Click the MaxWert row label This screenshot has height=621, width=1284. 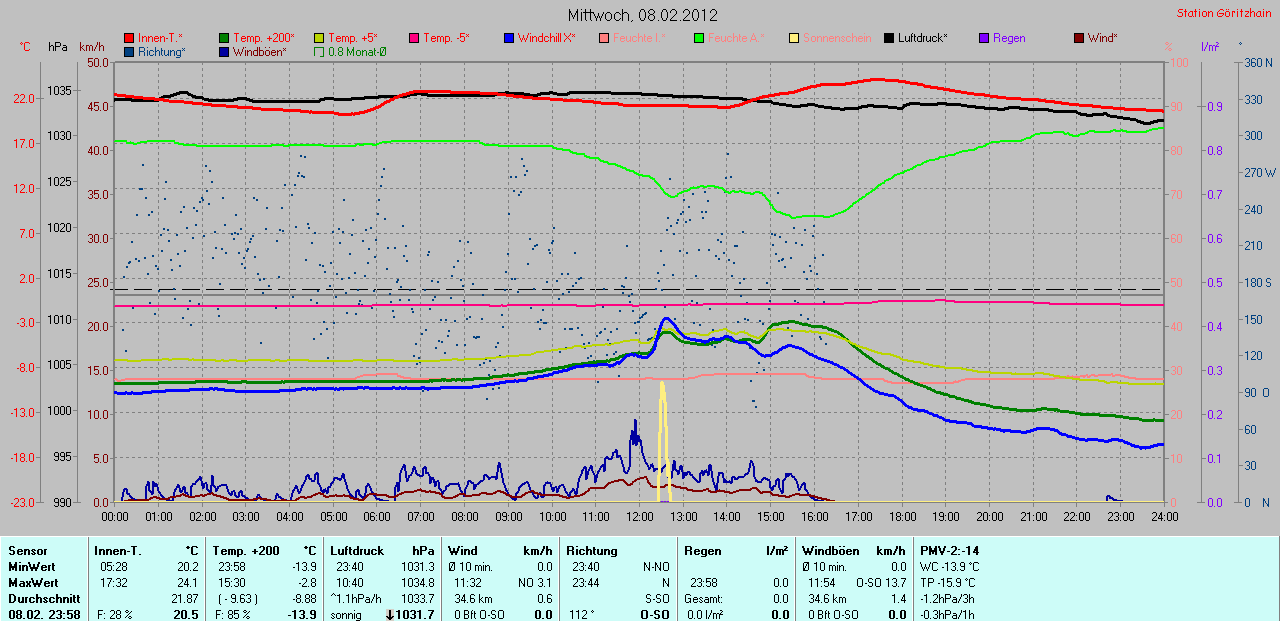click(33, 582)
